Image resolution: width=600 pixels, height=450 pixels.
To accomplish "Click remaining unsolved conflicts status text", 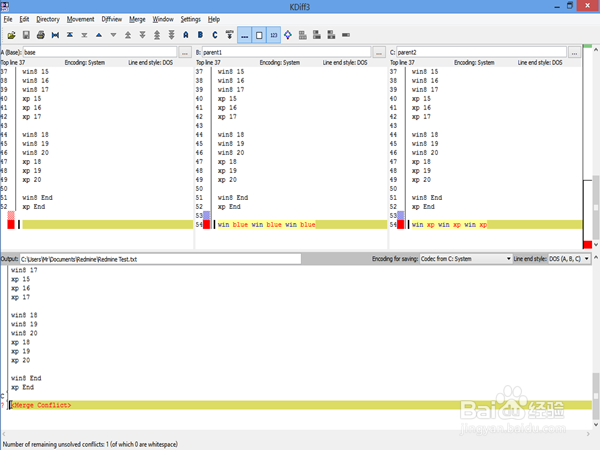I will (90, 444).
